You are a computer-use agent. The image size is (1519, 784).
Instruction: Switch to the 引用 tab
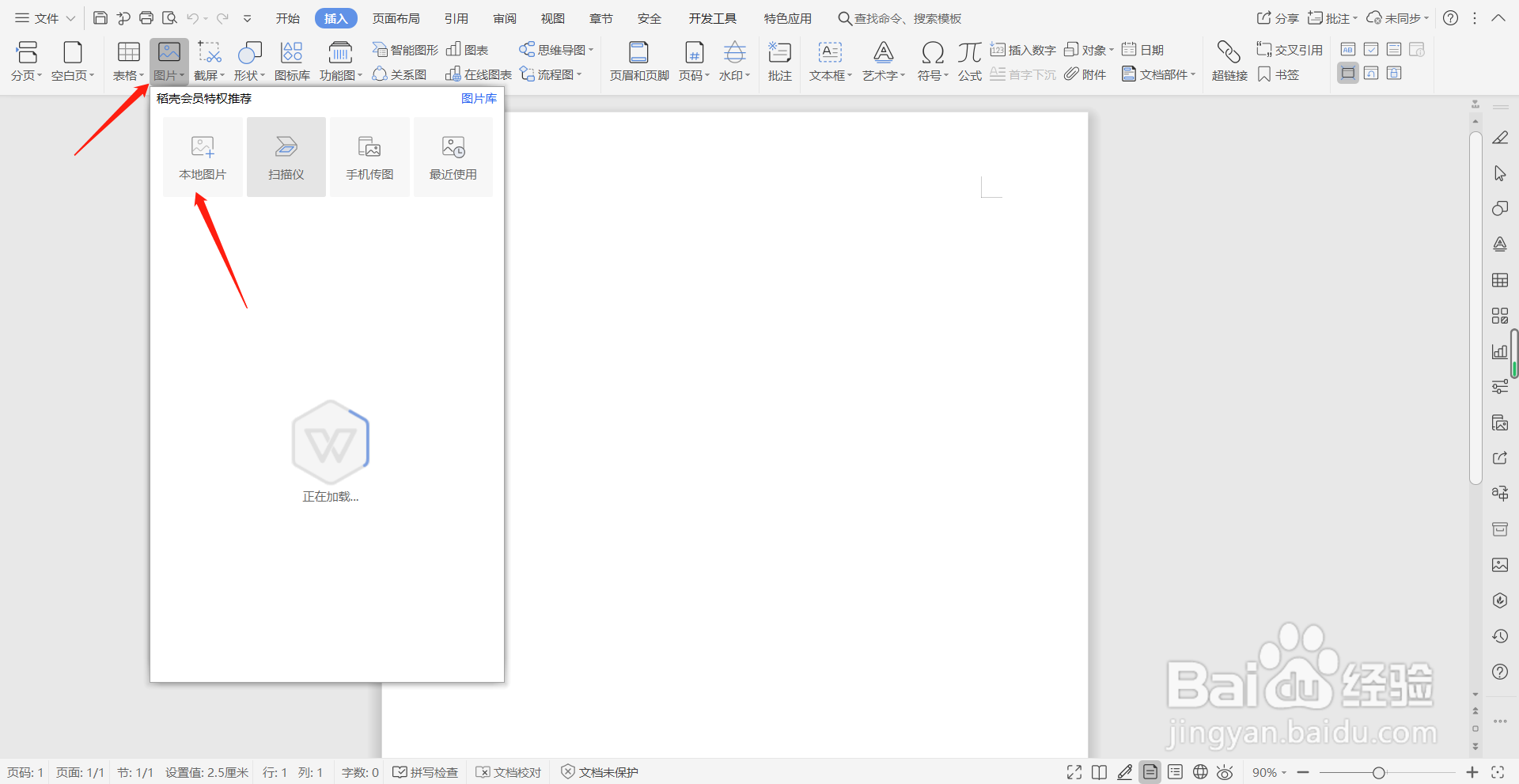pos(456,18)
